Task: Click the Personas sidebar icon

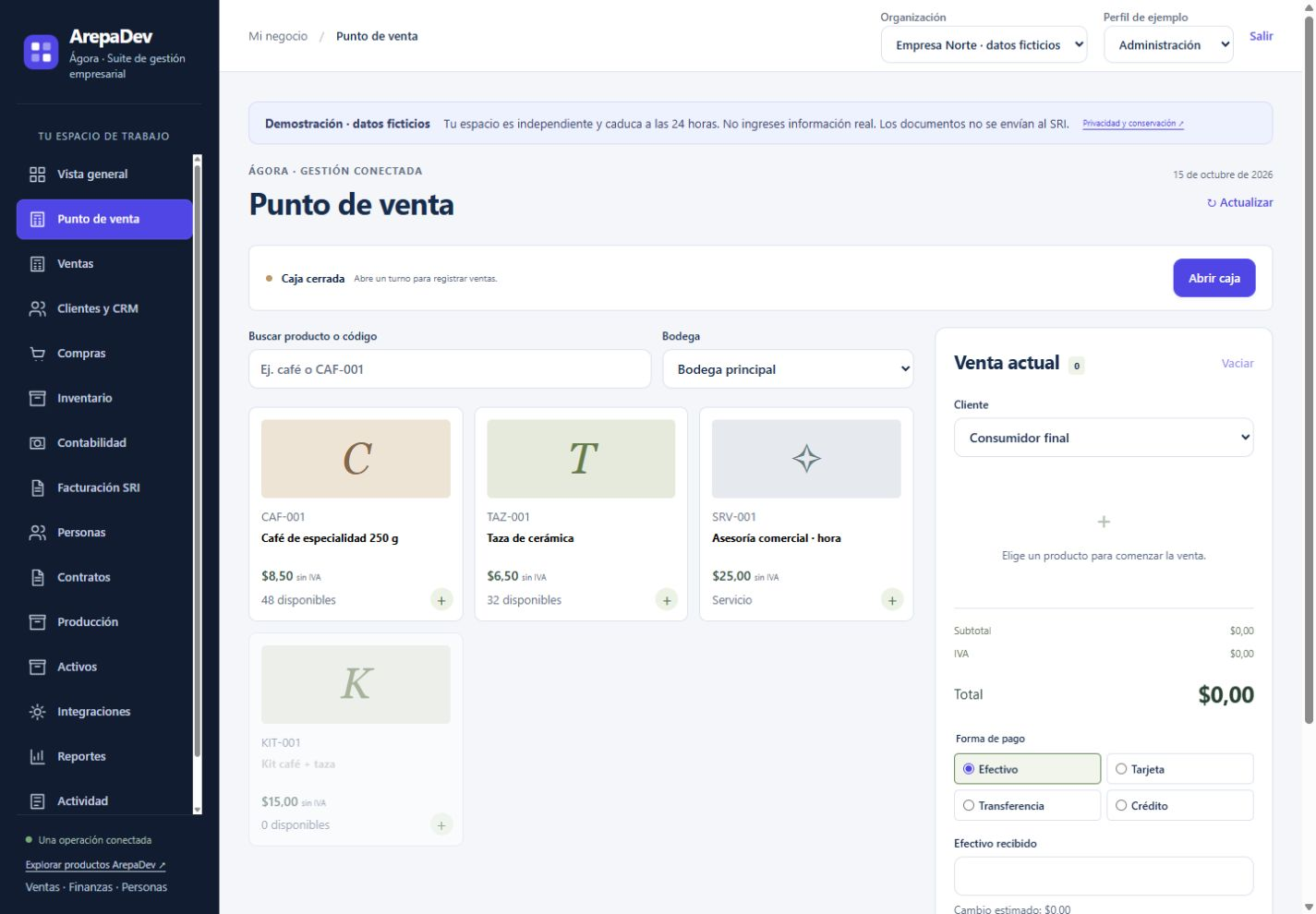Action: pyautogui.click(x=38, y=533)
